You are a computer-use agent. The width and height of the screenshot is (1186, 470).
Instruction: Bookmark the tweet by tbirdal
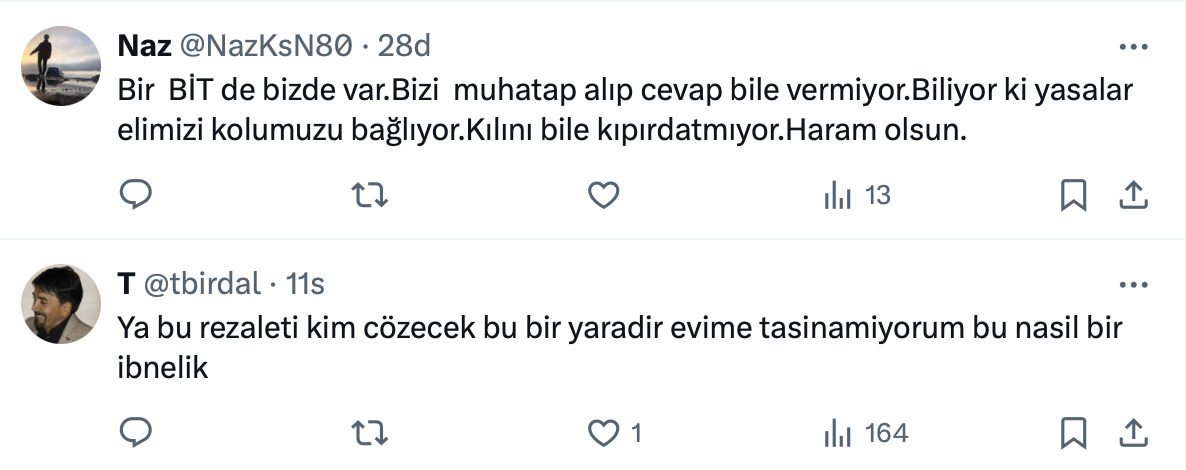(1073, 432)
